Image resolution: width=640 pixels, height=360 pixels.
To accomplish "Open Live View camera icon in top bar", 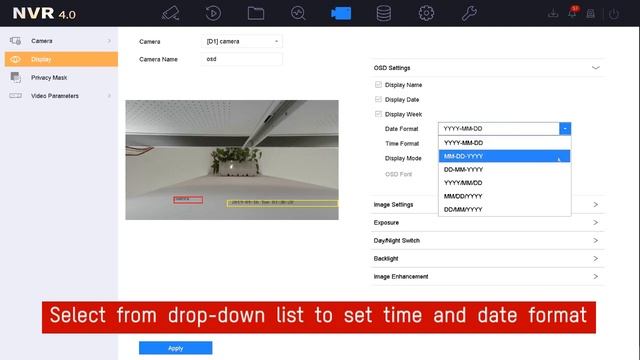I will pos(170,13).
